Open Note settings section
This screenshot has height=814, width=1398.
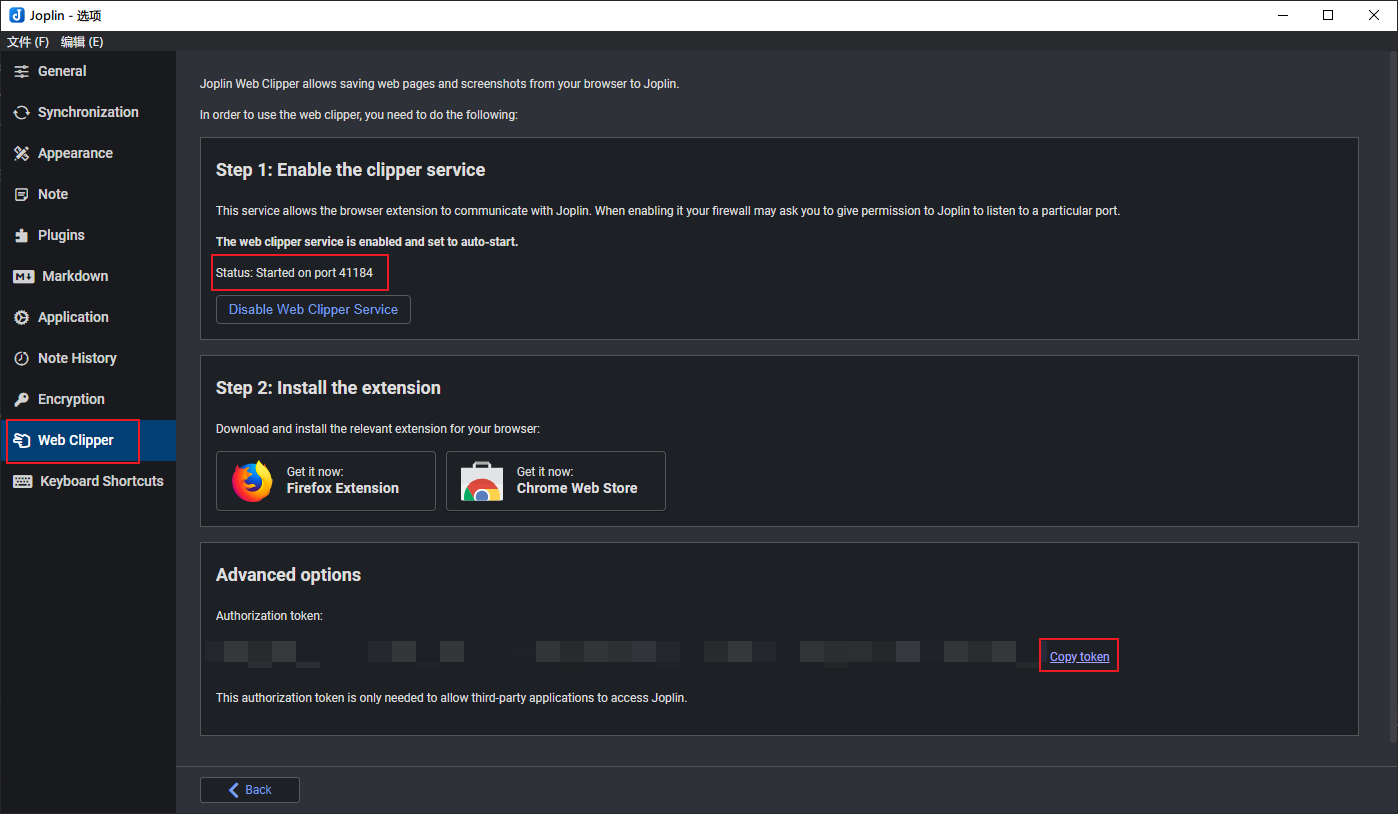click(x=88, y=195)
